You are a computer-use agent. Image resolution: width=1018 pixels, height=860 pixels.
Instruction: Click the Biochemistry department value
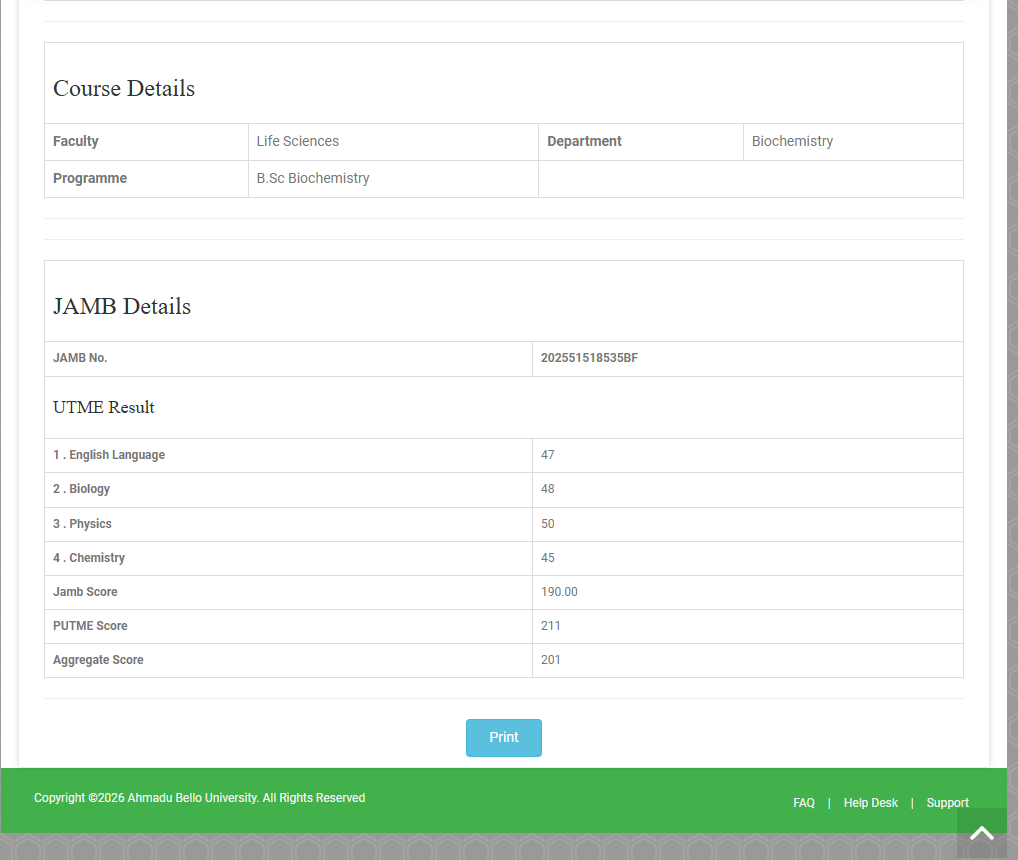(x=792, y=141)
